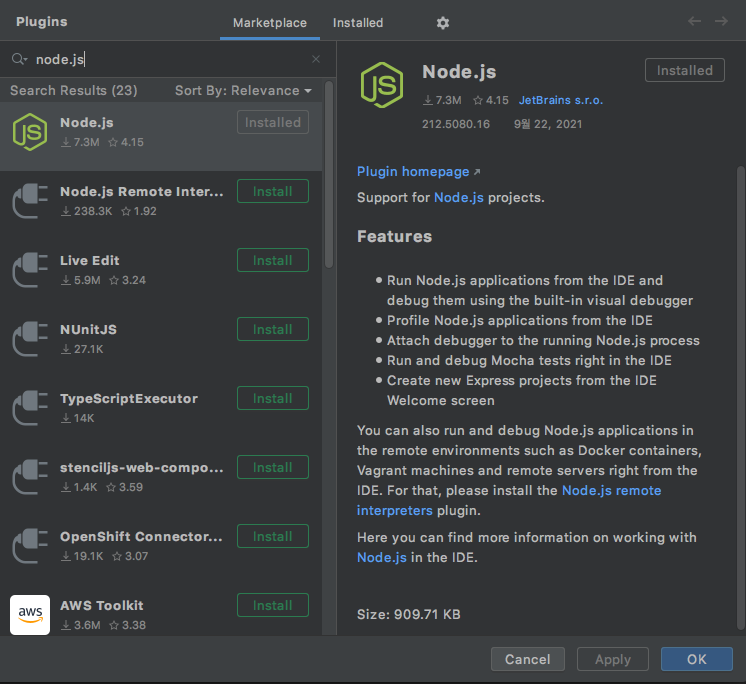Select the NUnitJS plugin name

88,330
